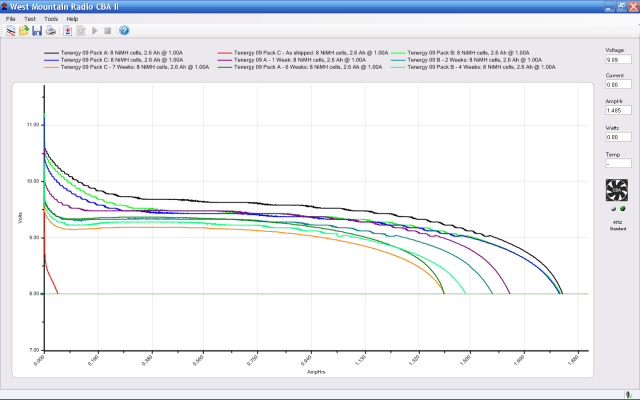Open the Test menu
Viewport: 640px width, 400px height.
point(30,19)
